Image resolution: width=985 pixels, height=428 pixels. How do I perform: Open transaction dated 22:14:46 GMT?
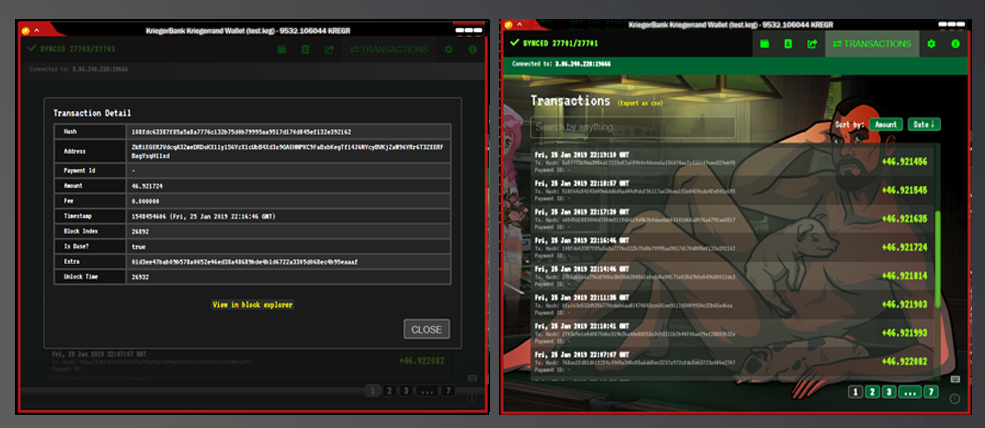click(731, 276)
